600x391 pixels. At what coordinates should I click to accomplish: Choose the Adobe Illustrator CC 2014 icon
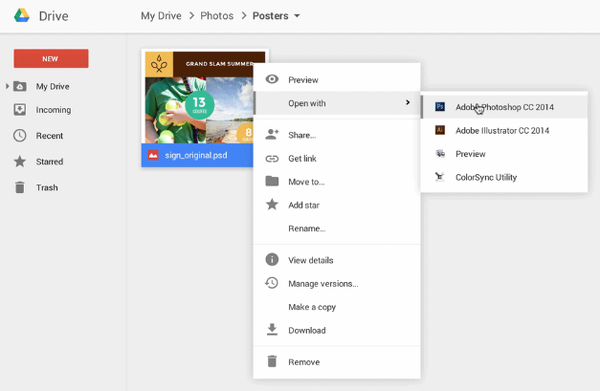pyautogui.click(x=440, y=130)
